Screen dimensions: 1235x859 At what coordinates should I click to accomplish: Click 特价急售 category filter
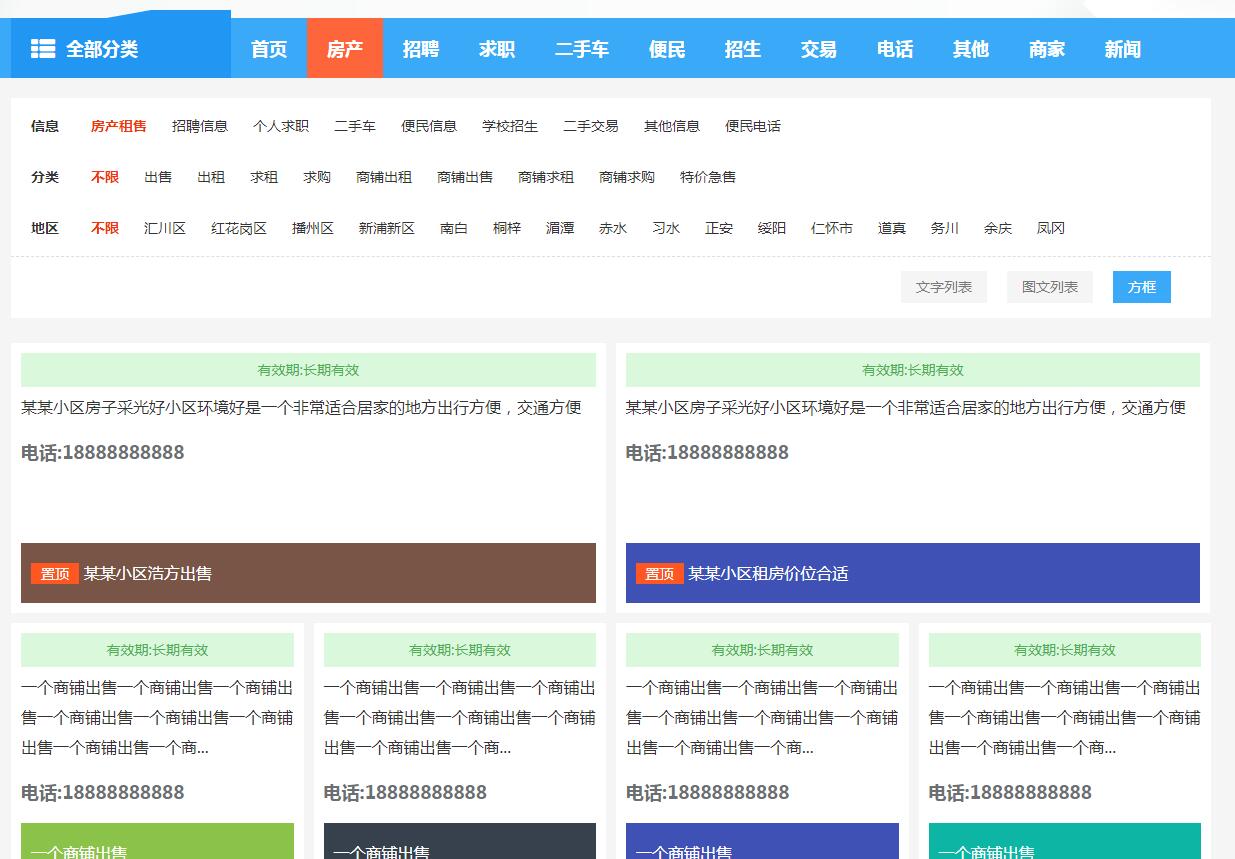click(708, 177)
